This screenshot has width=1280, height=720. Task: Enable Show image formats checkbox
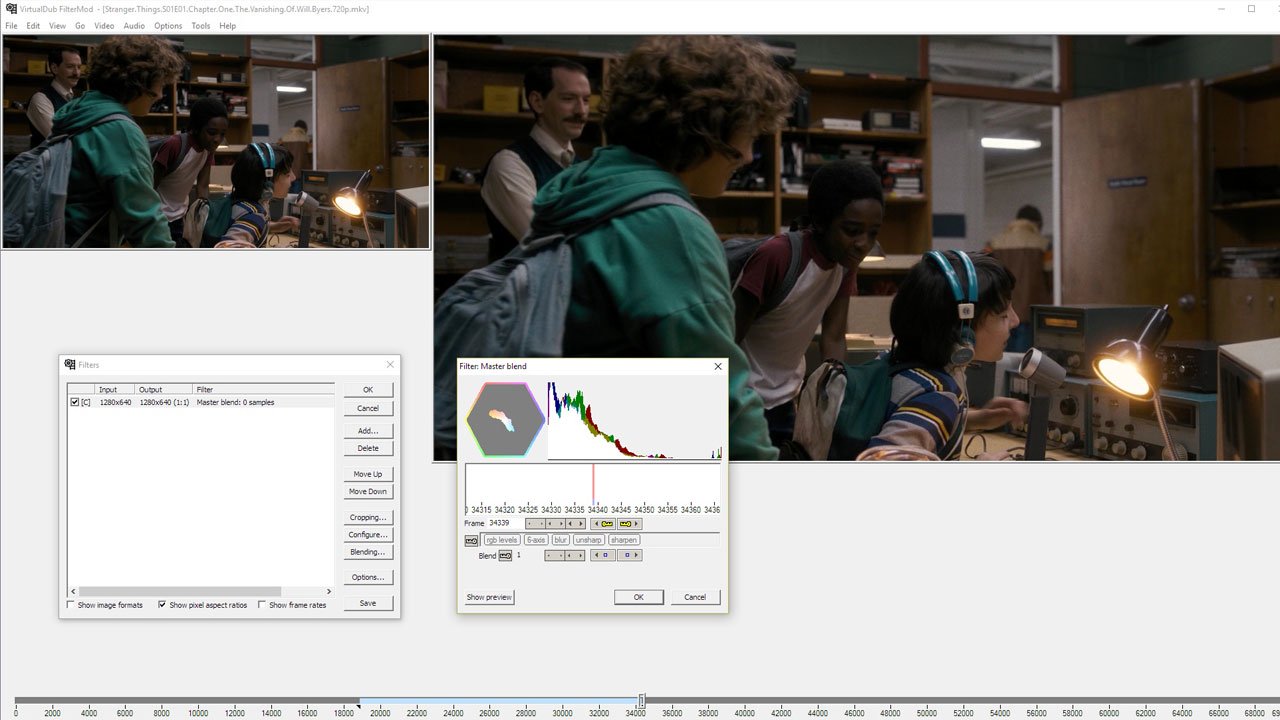pyautogui.click(x=71, y=605)
